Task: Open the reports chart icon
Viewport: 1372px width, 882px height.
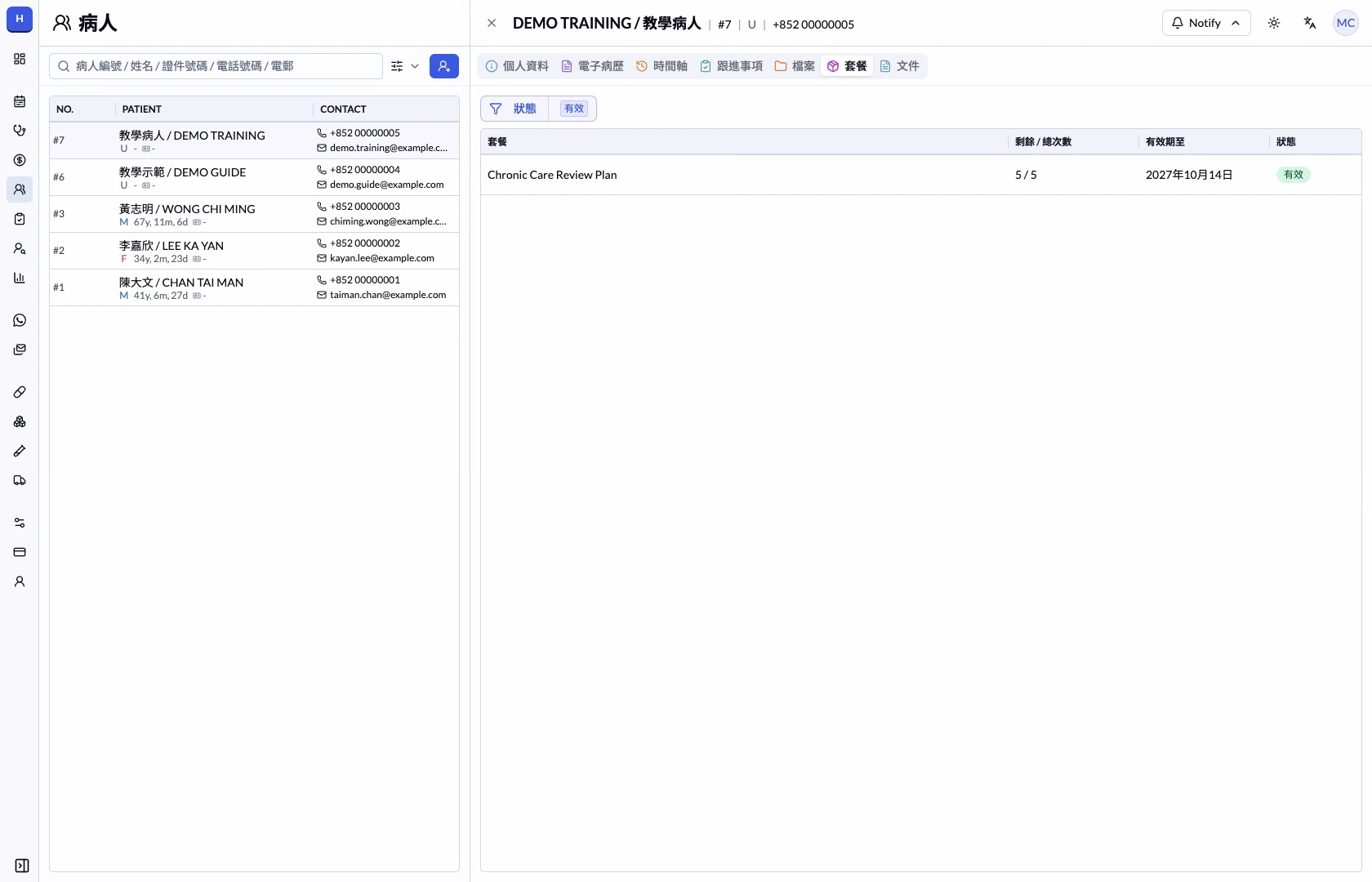Action: tap(20, 278)
